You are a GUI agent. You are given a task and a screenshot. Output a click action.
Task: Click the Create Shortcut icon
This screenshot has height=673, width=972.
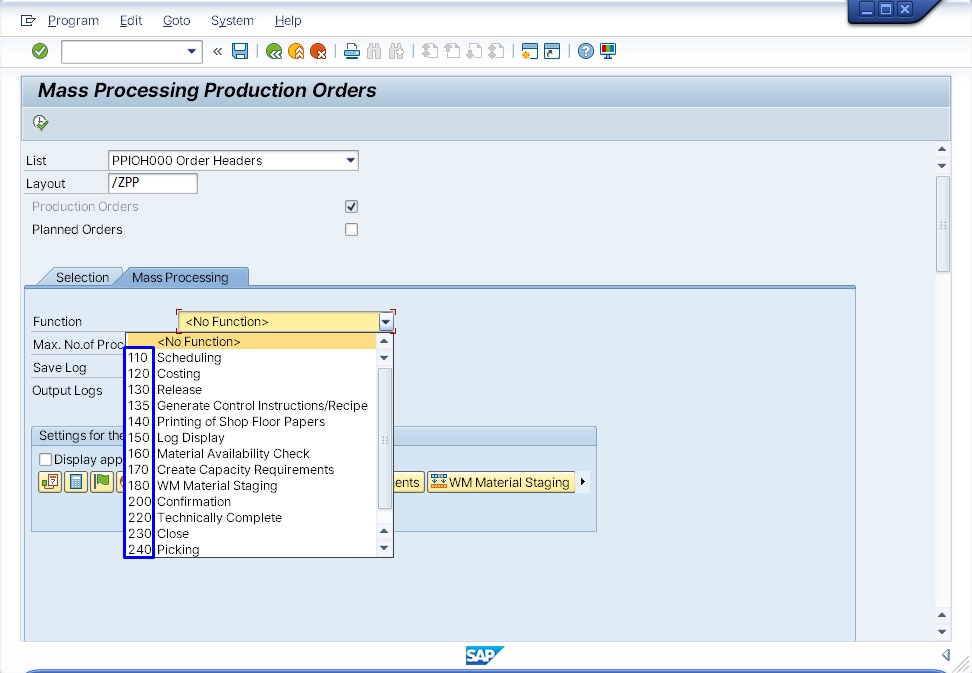(552, 51)
